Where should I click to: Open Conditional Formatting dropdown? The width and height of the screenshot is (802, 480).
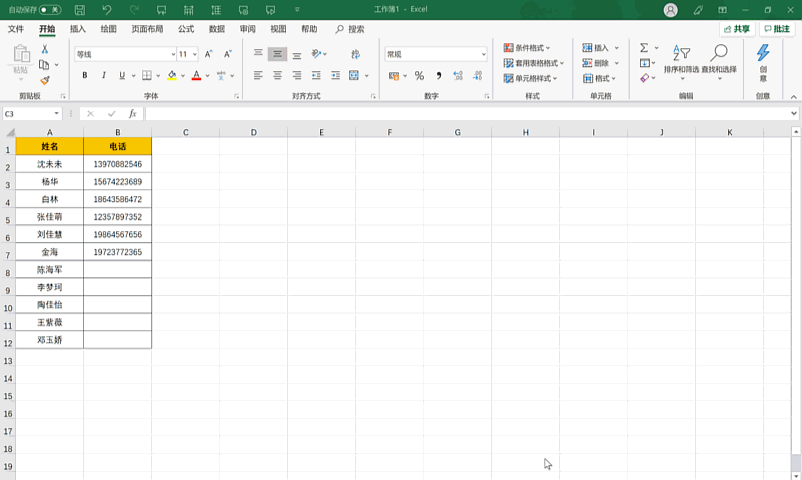click(527, 48)
